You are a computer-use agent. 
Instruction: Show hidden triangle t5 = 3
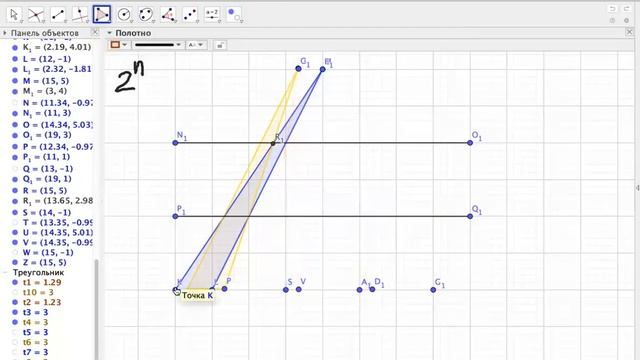(x=15, y=332)
